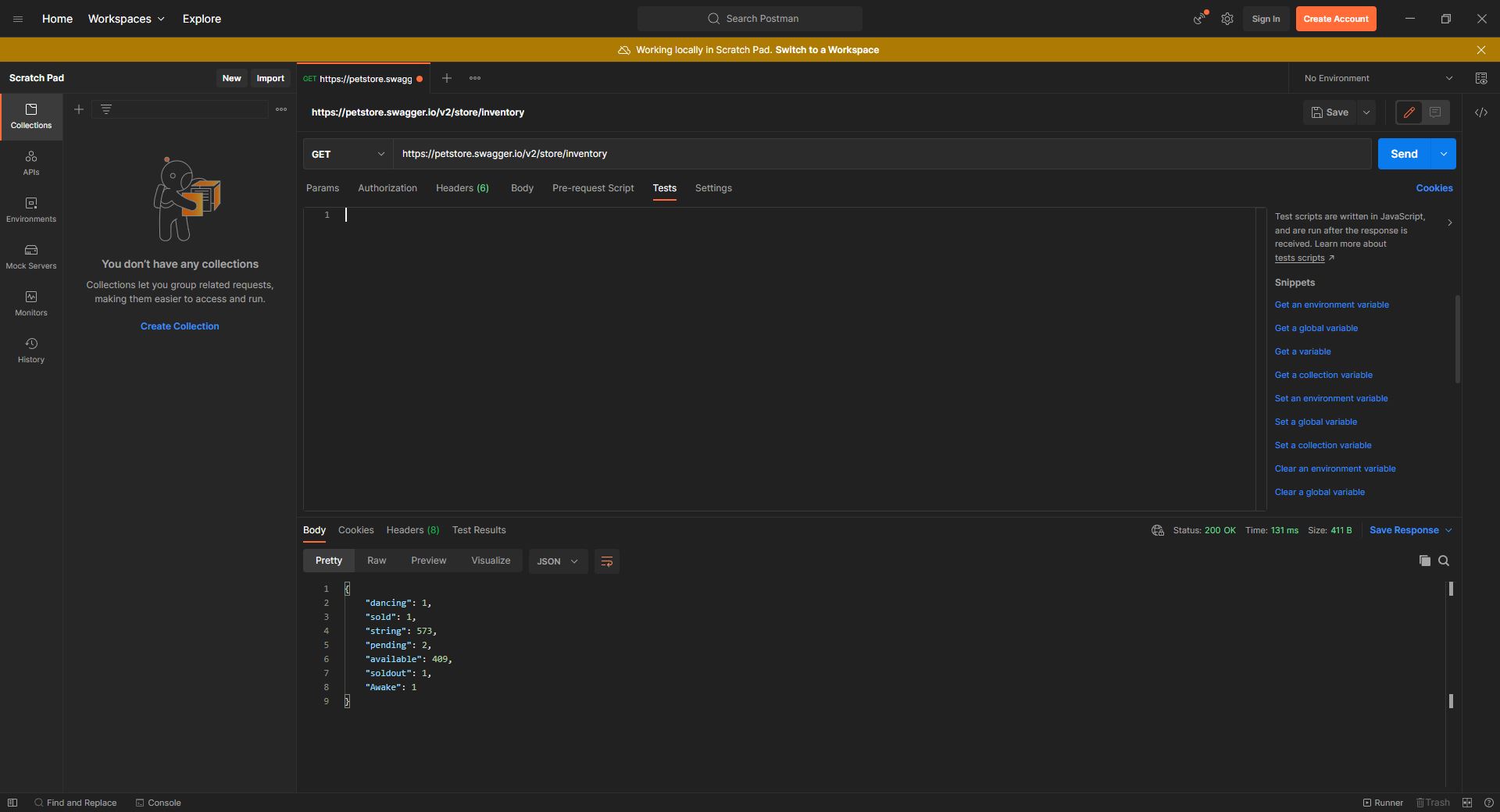Screen dimensions: 1500x812
Task: Switch to the Authorization tab
Action: tap(387, 188)
